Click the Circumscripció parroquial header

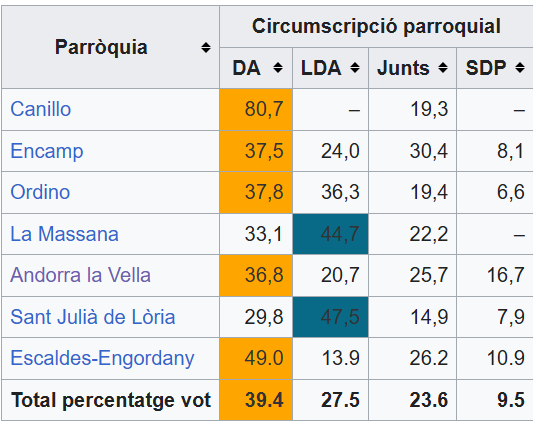(376, 27)
